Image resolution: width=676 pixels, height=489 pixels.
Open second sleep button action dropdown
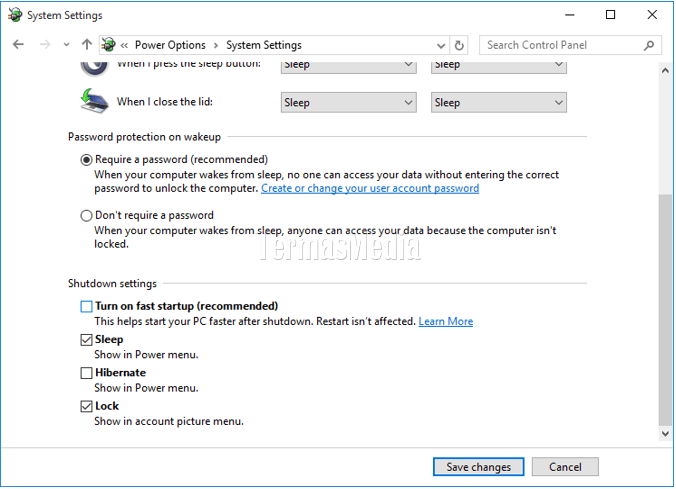coord(498,67)
